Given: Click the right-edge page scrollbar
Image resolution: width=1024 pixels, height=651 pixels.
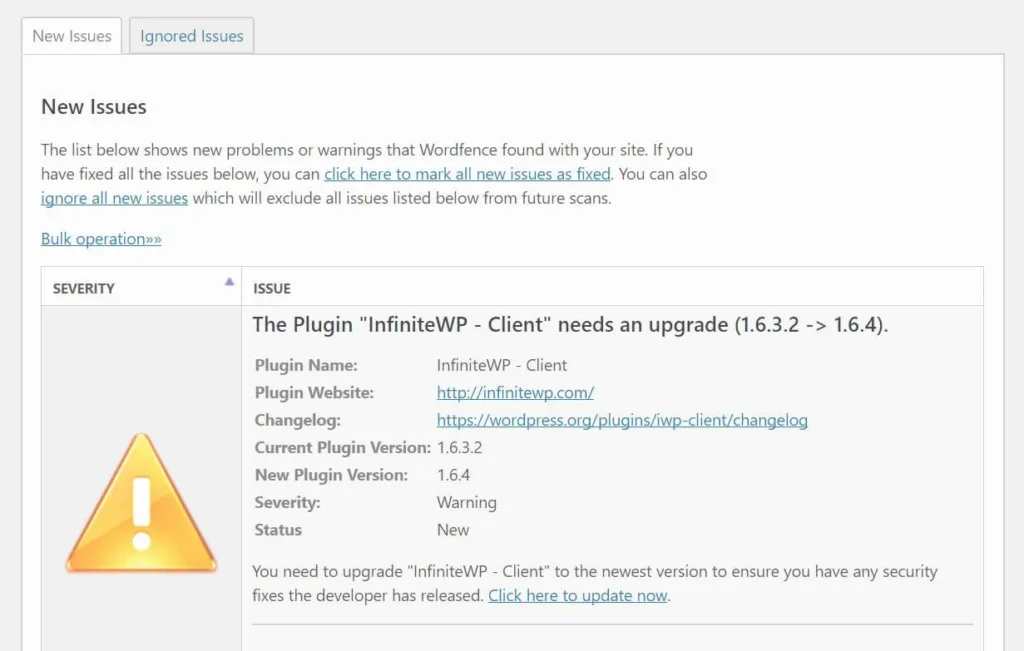Looking at the screenshot, I should 1018,325.
